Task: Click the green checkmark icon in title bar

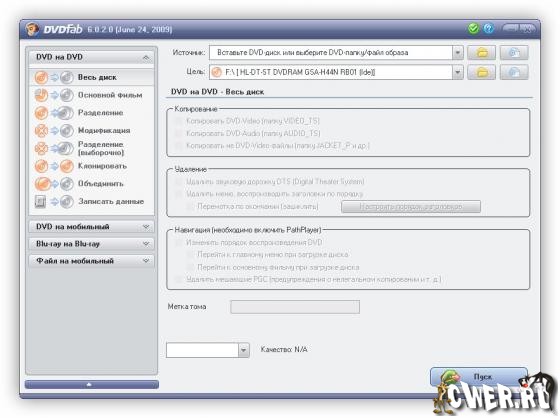Action: click(474, 29)
